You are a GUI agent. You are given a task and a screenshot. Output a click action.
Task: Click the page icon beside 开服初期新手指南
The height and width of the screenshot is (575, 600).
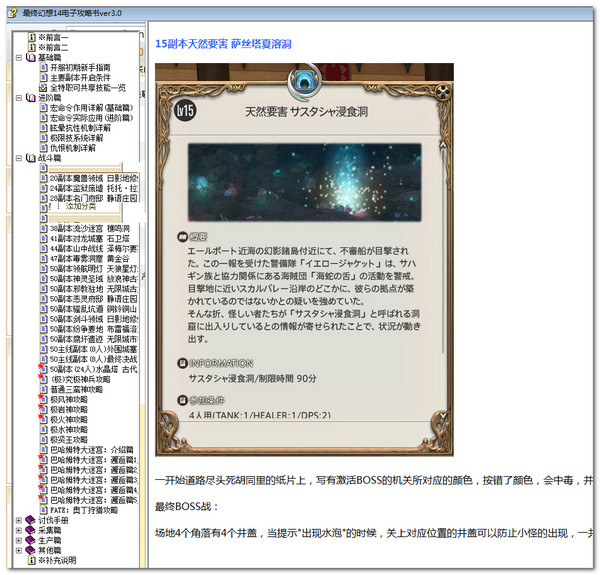44,67
